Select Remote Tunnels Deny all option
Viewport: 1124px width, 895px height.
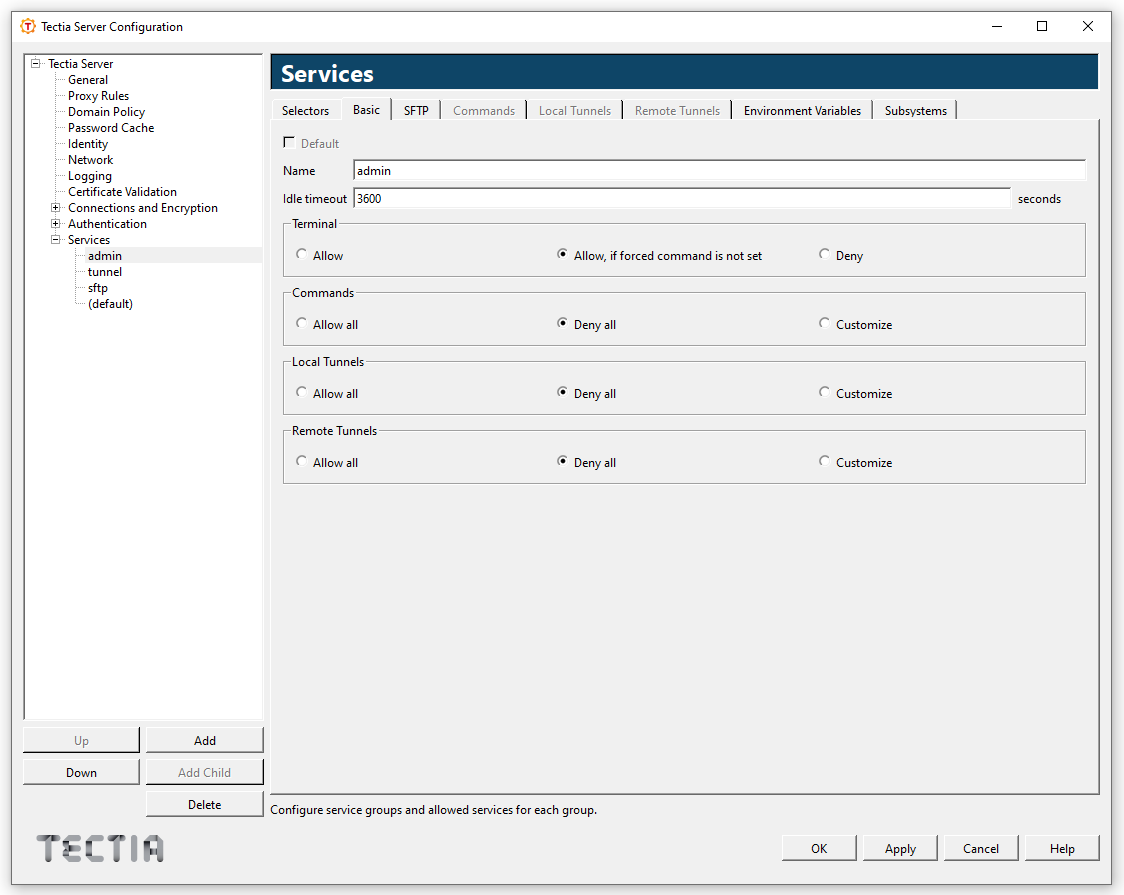point(563,461)
